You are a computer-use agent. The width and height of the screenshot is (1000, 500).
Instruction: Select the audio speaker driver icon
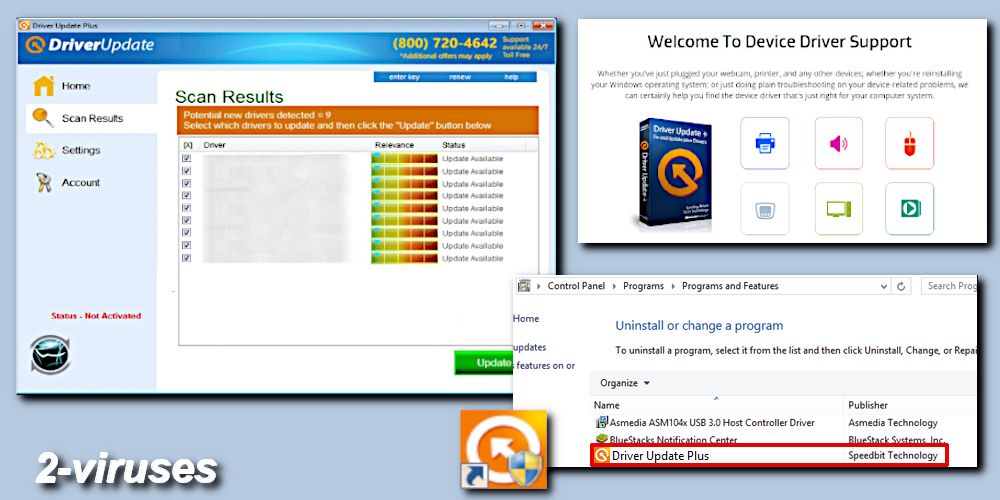pos(838,143)
